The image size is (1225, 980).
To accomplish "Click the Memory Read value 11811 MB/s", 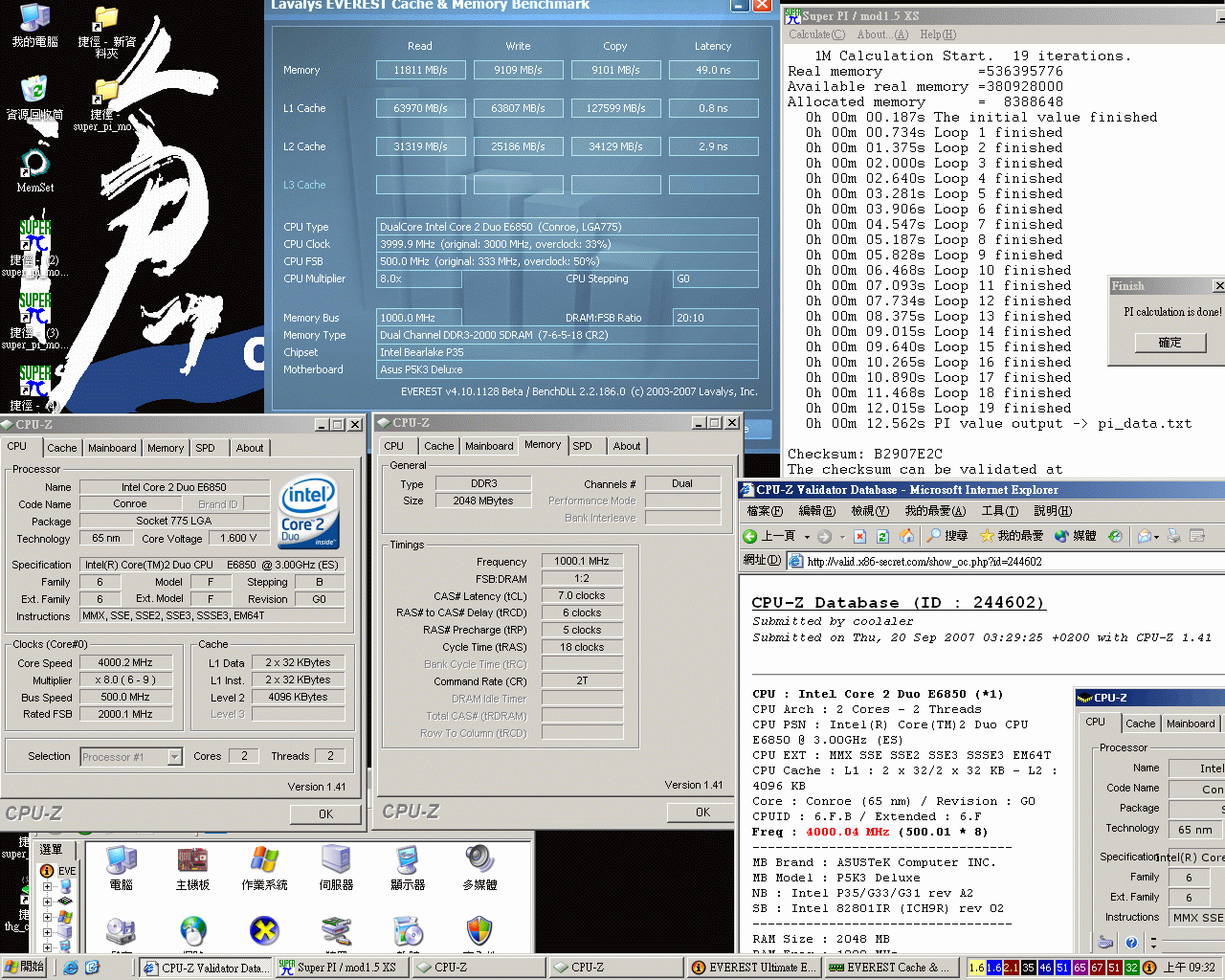I will (x=420, y=70).
